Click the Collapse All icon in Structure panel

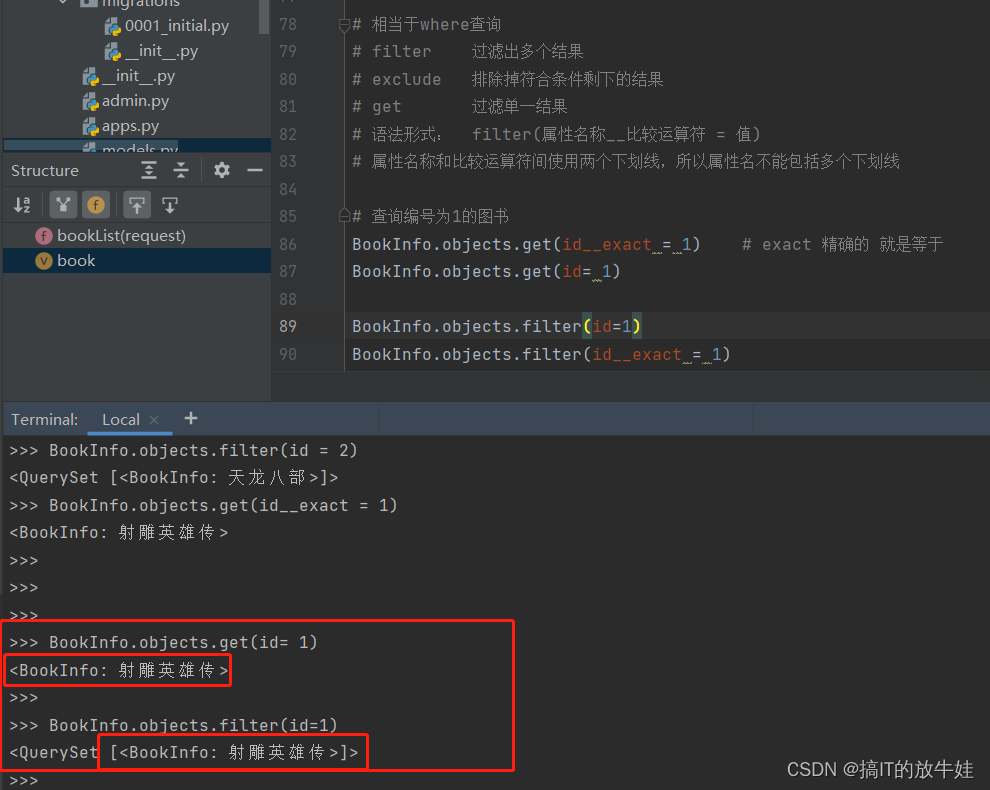181,170
